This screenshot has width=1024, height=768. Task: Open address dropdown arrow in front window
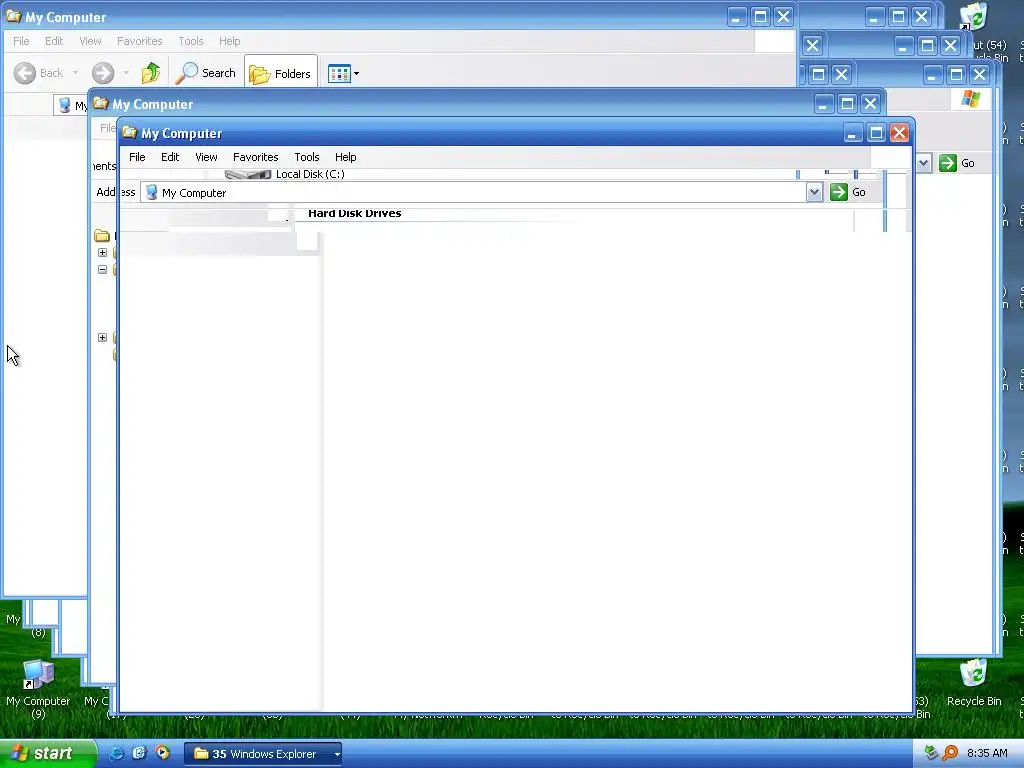click(x=814, y=192)
